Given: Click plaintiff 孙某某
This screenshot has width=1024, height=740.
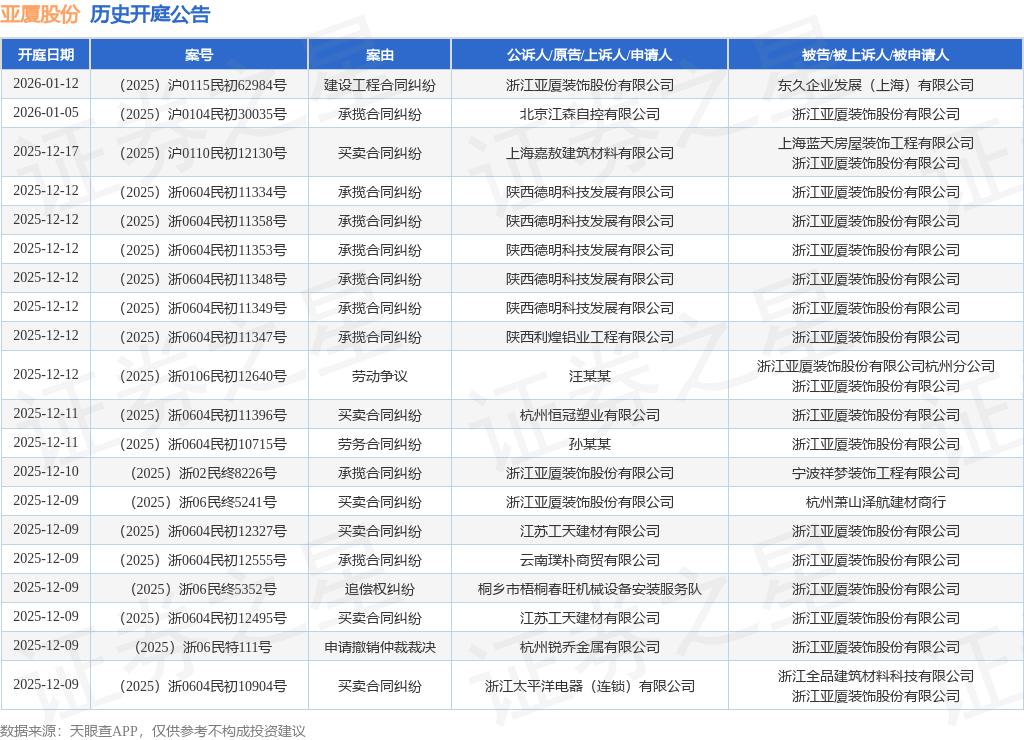Looking at the screenshot, I should (590, 445).
